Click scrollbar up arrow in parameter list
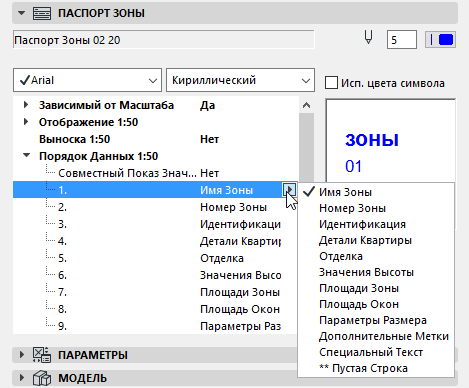This screenshot has height=388, width=469. pyautogui.click(x=306, y=105)
